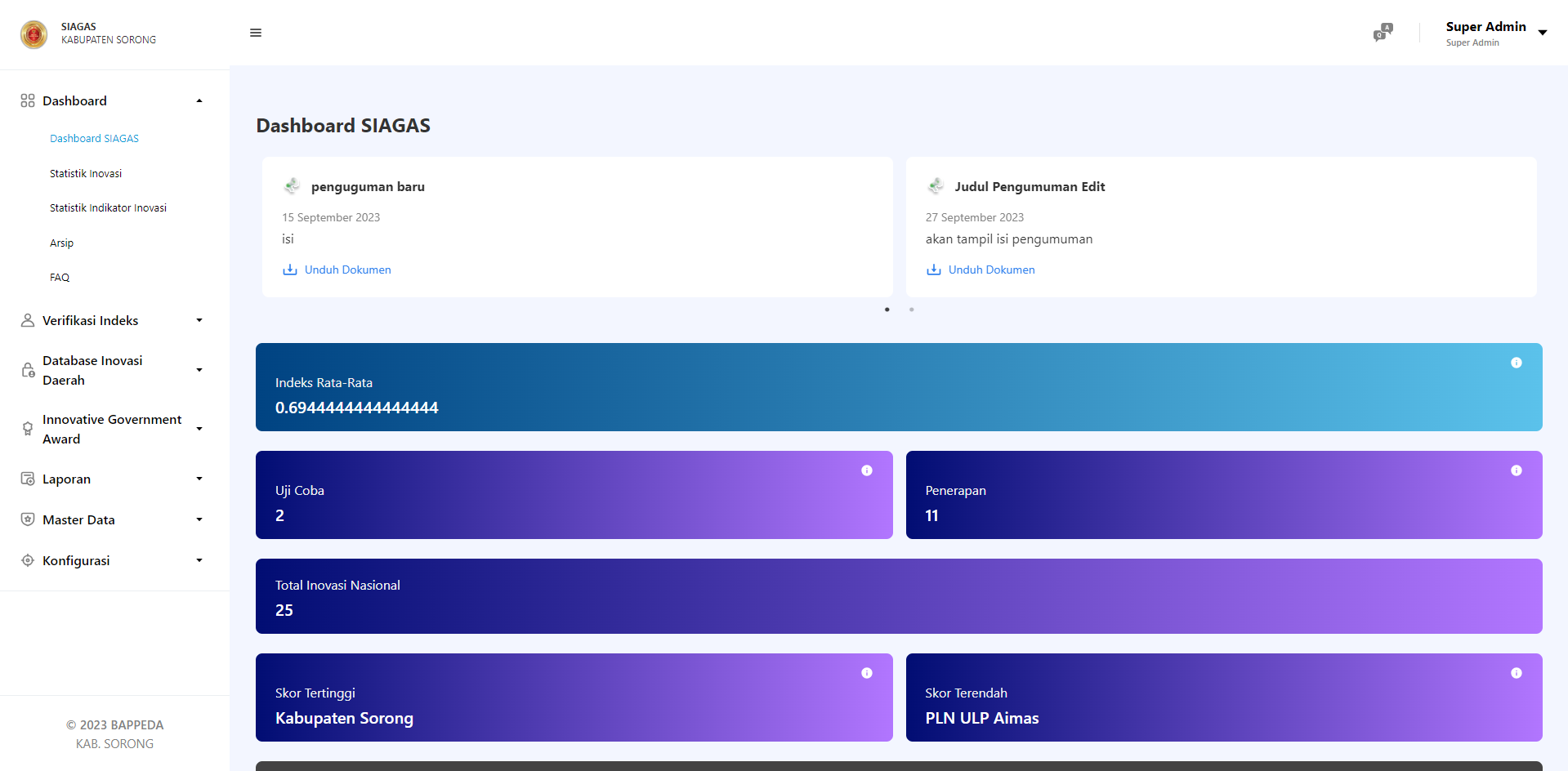This screenshot has height=771, width=1568.
Task: Click info icon on Indeks Rata-Rata card
Action: 1516,363
